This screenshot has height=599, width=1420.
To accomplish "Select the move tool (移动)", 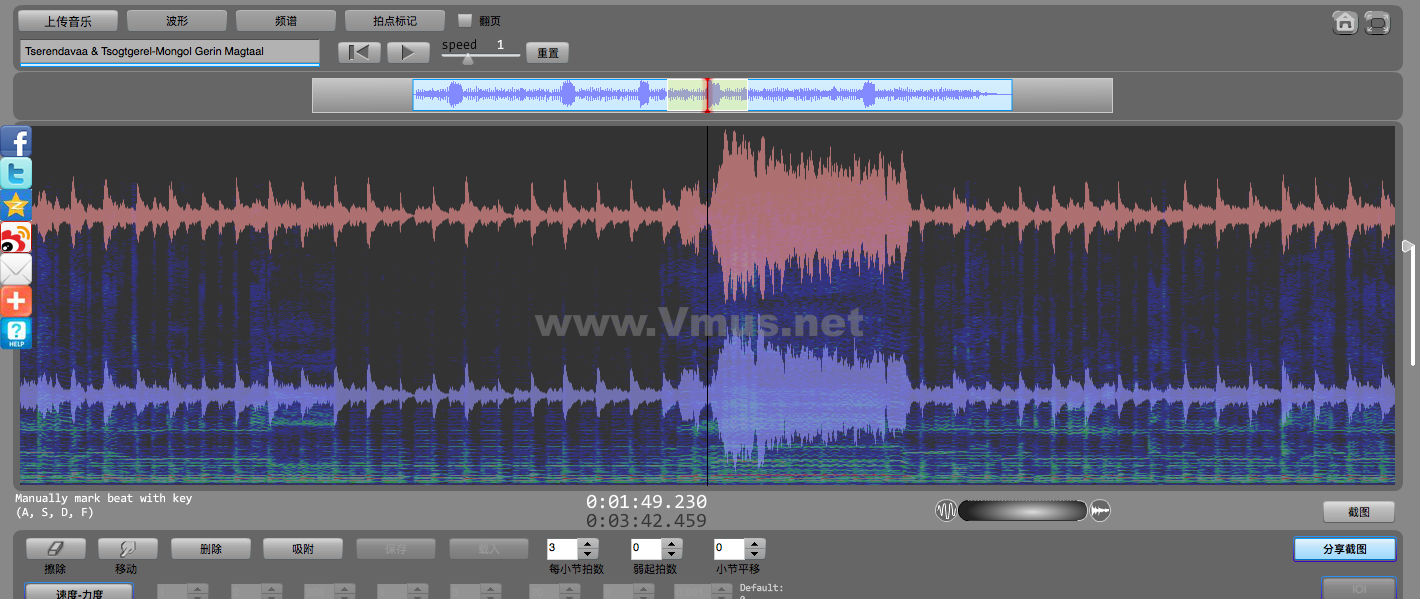I will click(x=127, y=549).
